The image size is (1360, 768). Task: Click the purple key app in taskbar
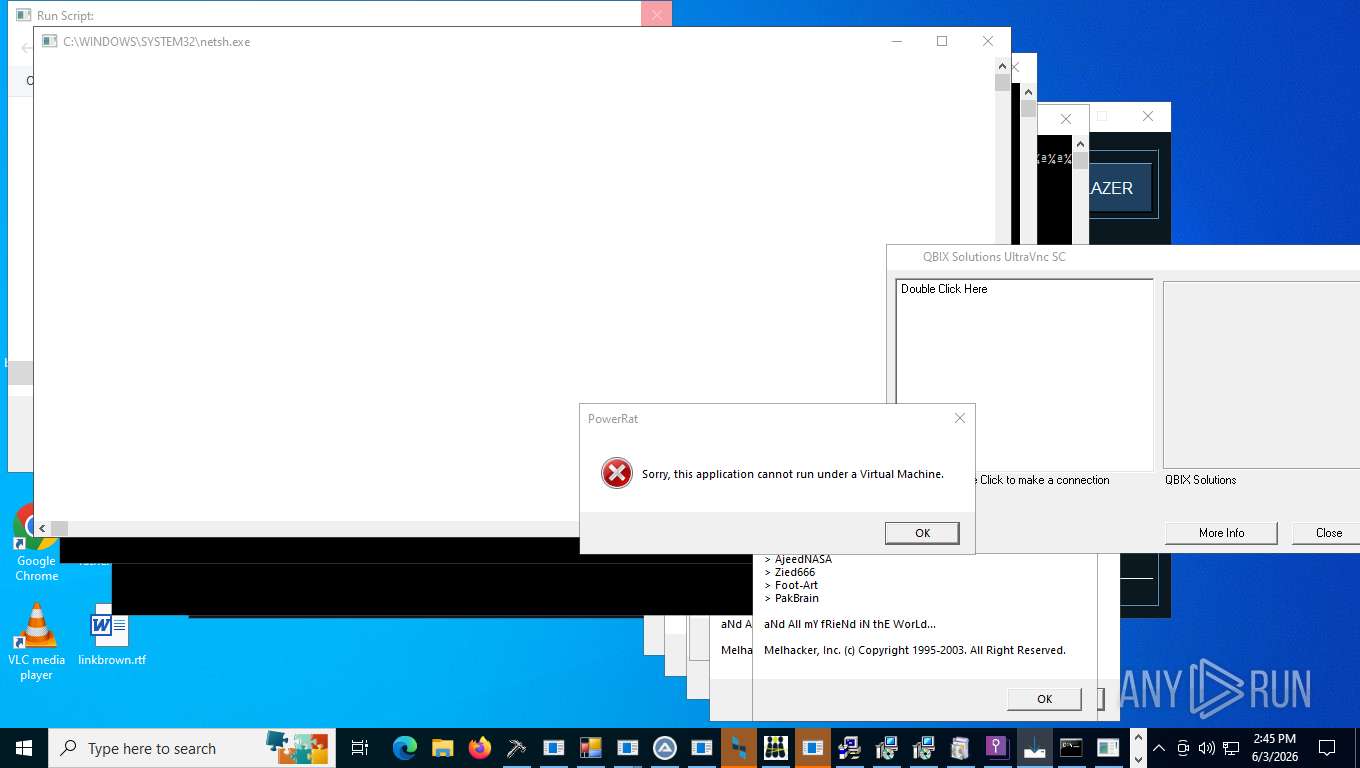click(997, 748)
